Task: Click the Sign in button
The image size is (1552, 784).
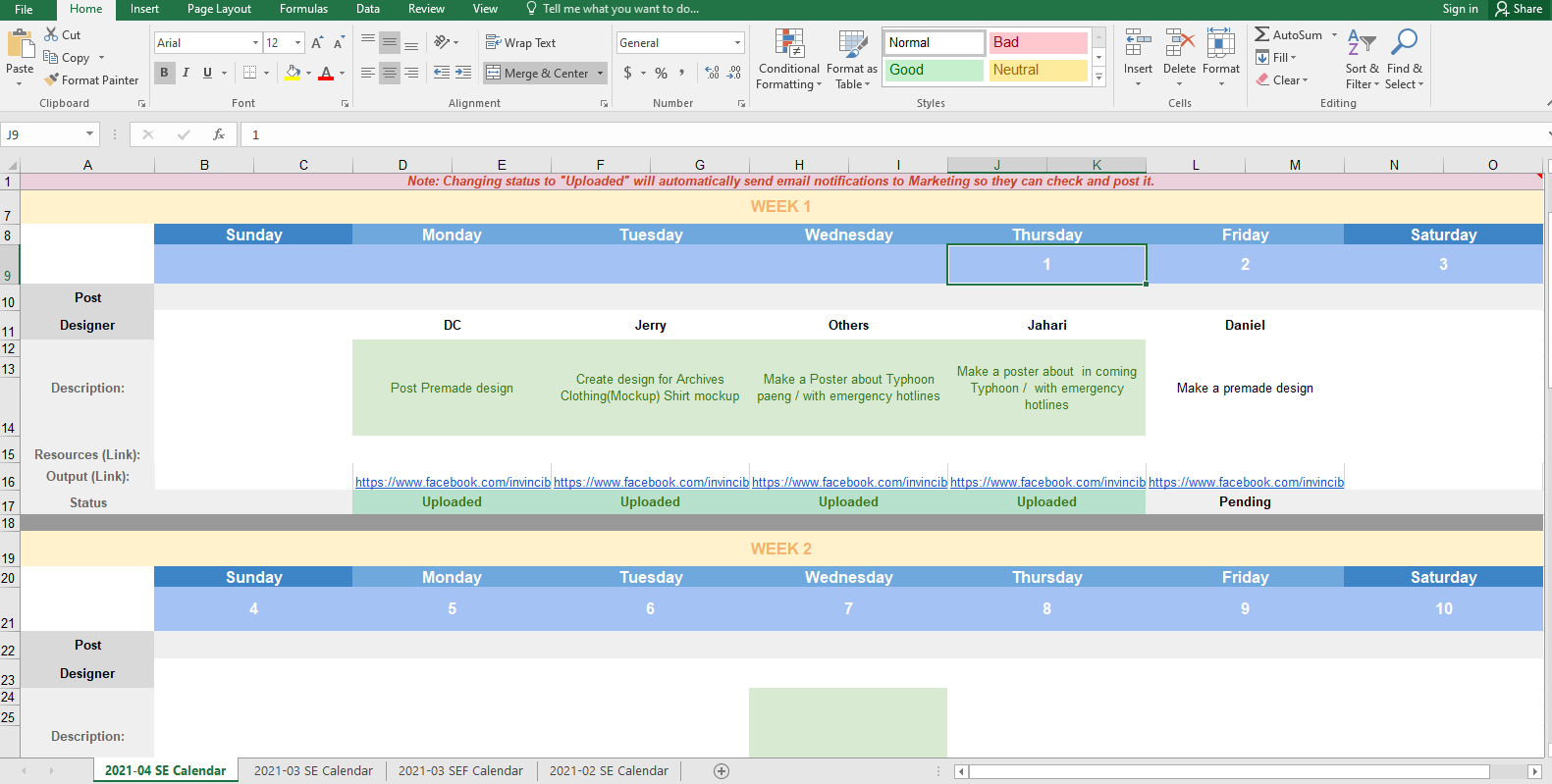Action: (1460, 9)
